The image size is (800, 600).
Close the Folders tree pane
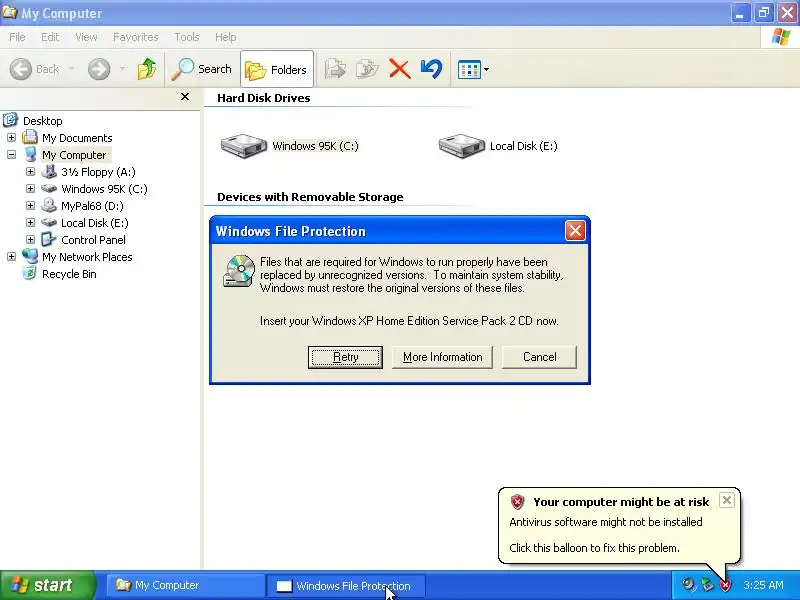click(x=185, y=96)
